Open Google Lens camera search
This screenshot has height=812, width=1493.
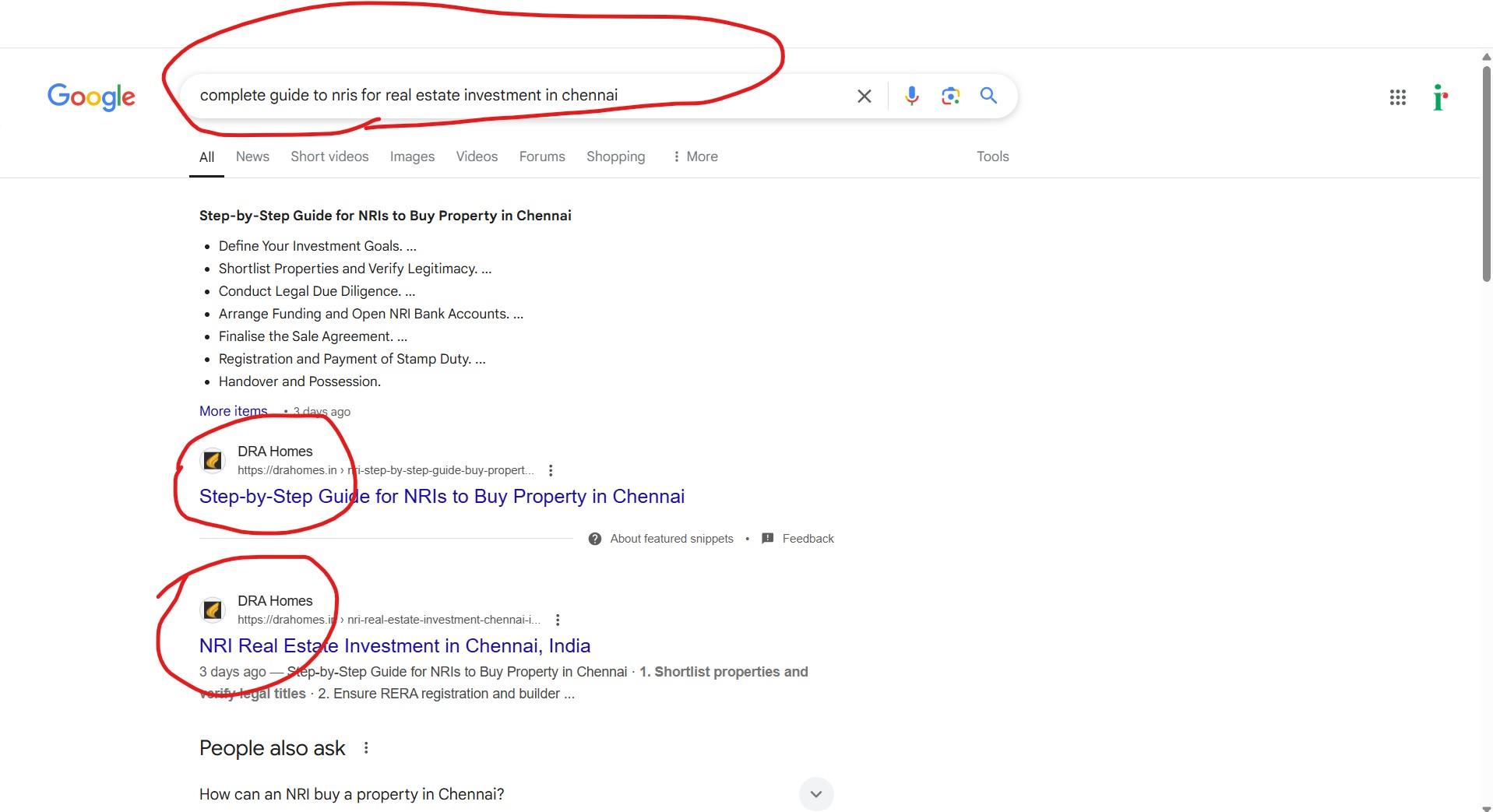[x=949, y=96]
